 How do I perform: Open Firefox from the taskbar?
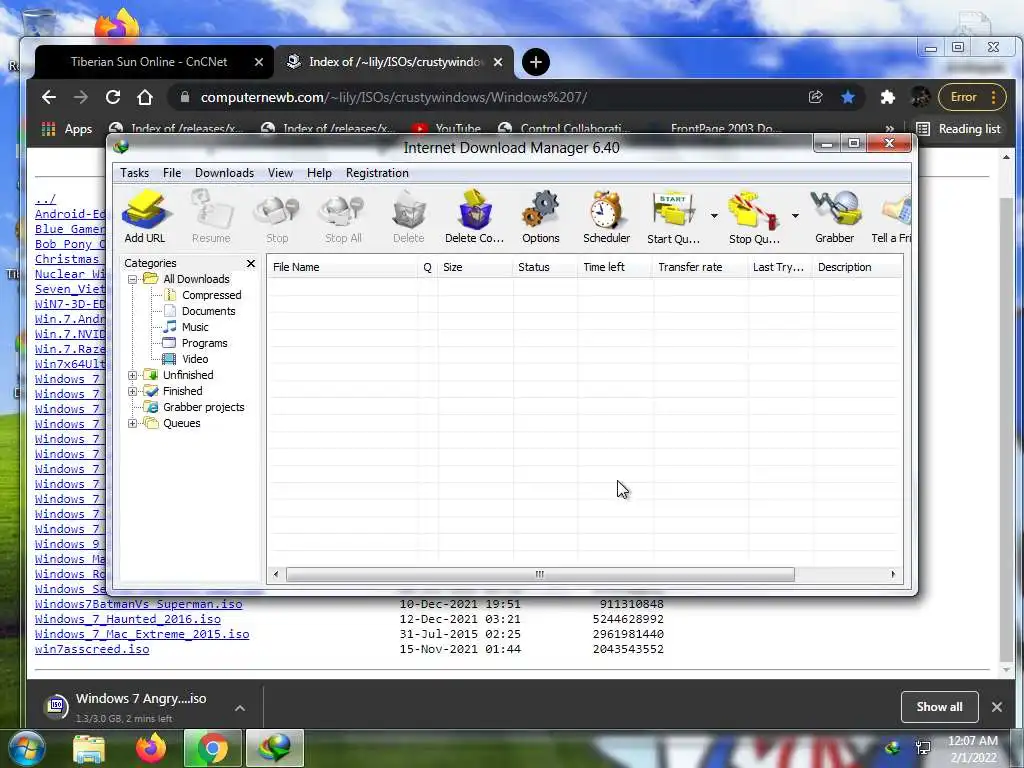coord(151,748)
